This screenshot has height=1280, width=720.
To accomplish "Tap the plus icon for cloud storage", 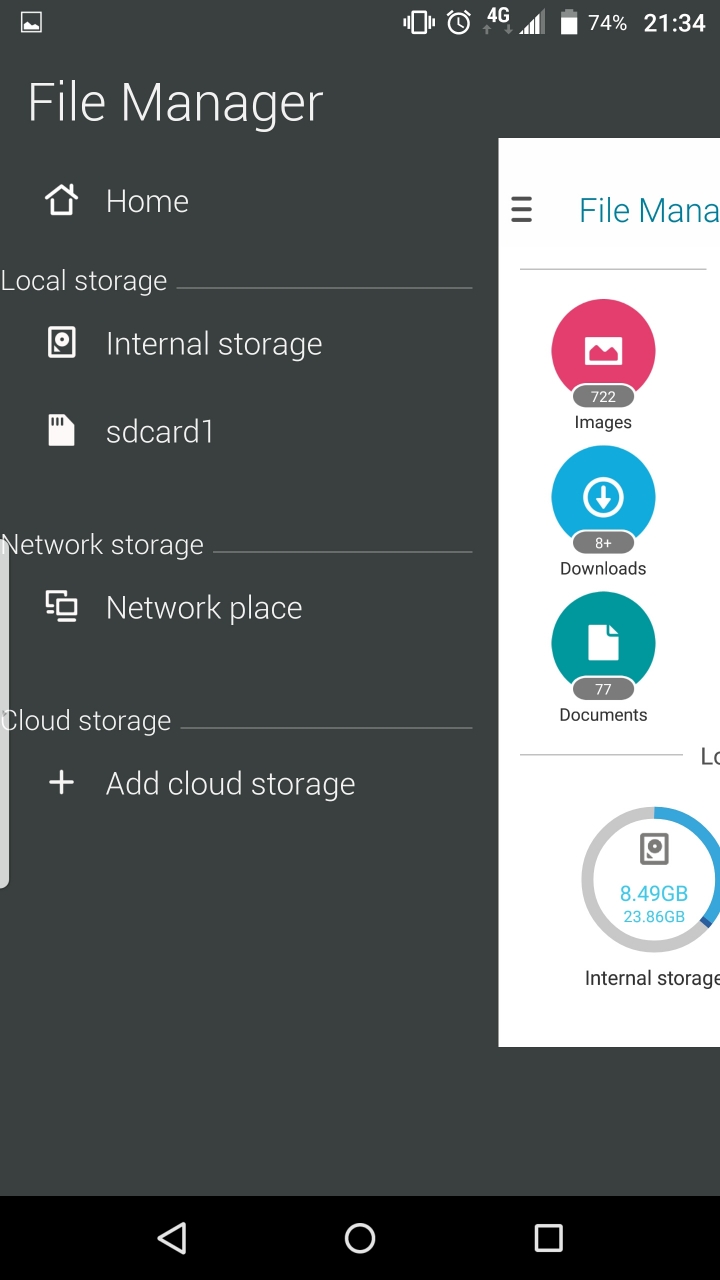I will point(62,783).
